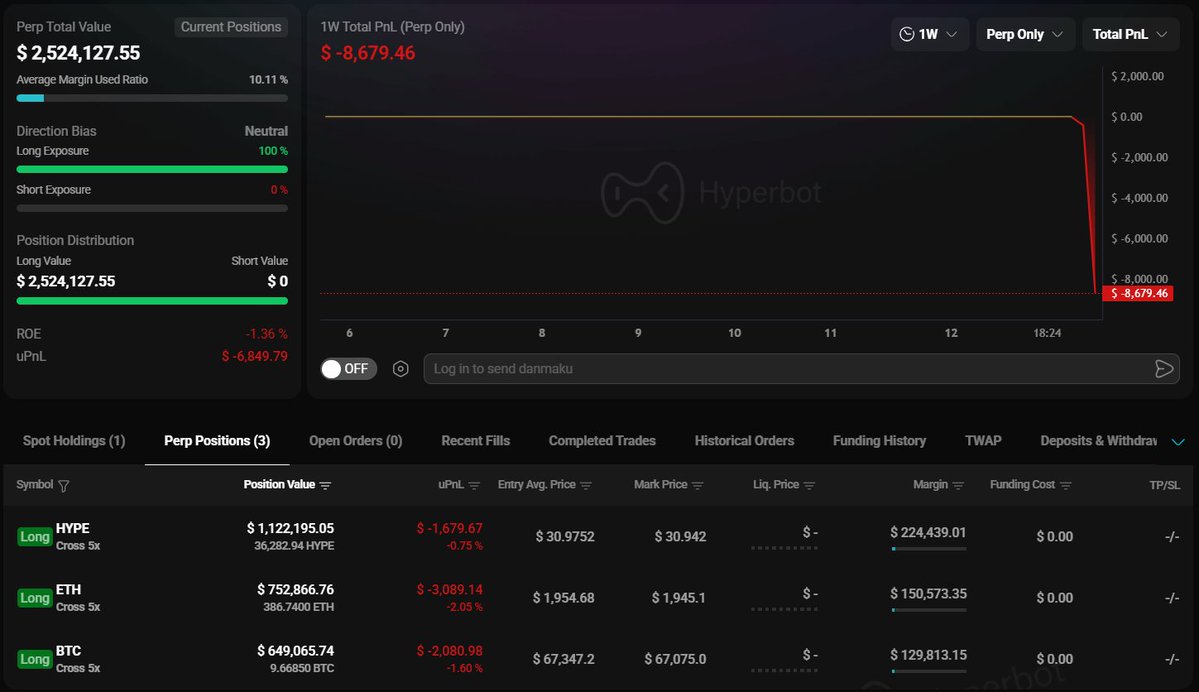This screenshot has height=692, width=1199.
Task: Click the HYPE symbol in positions table
Action: click(x=73, y=528)
